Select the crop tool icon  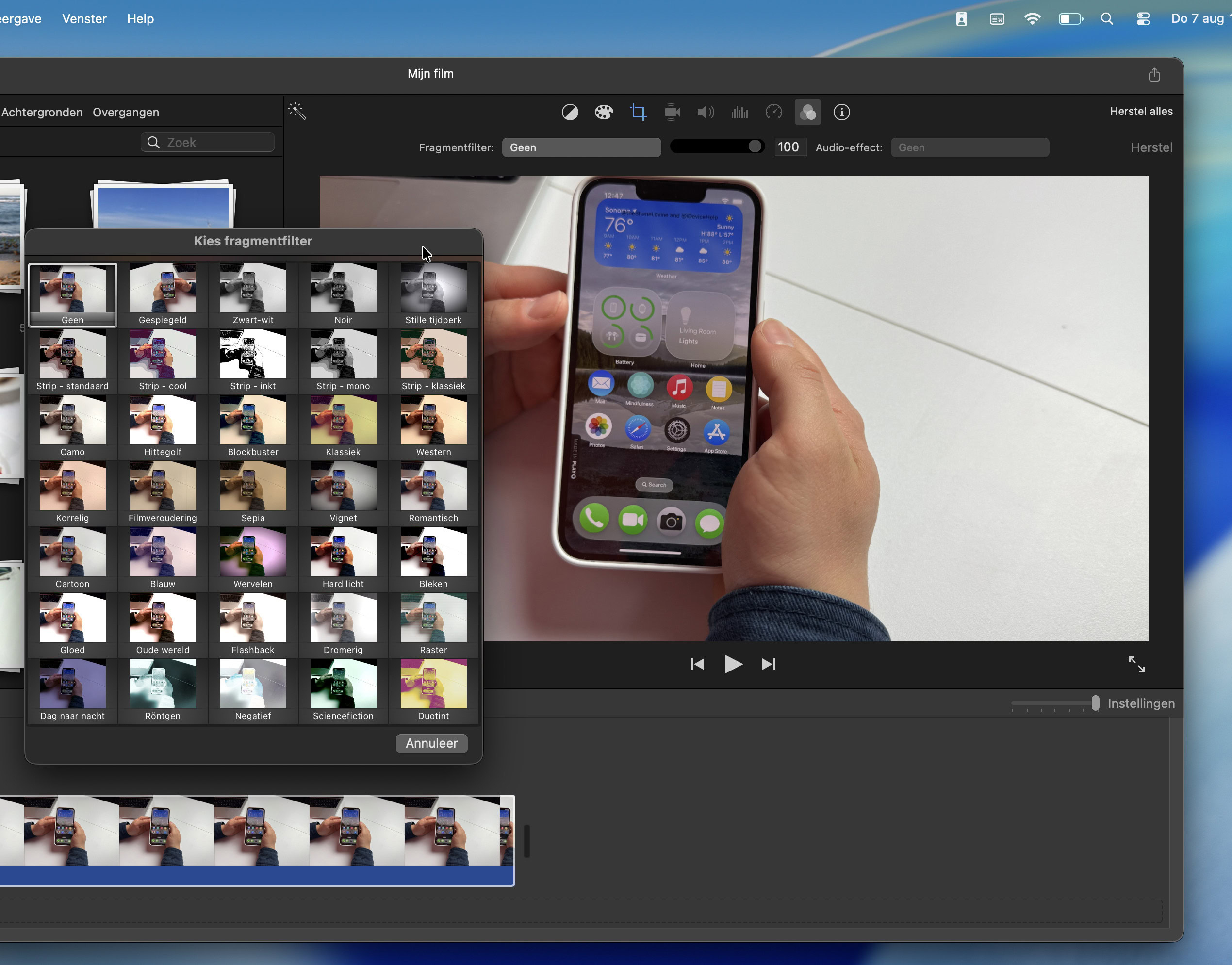[x=638, y=112]
